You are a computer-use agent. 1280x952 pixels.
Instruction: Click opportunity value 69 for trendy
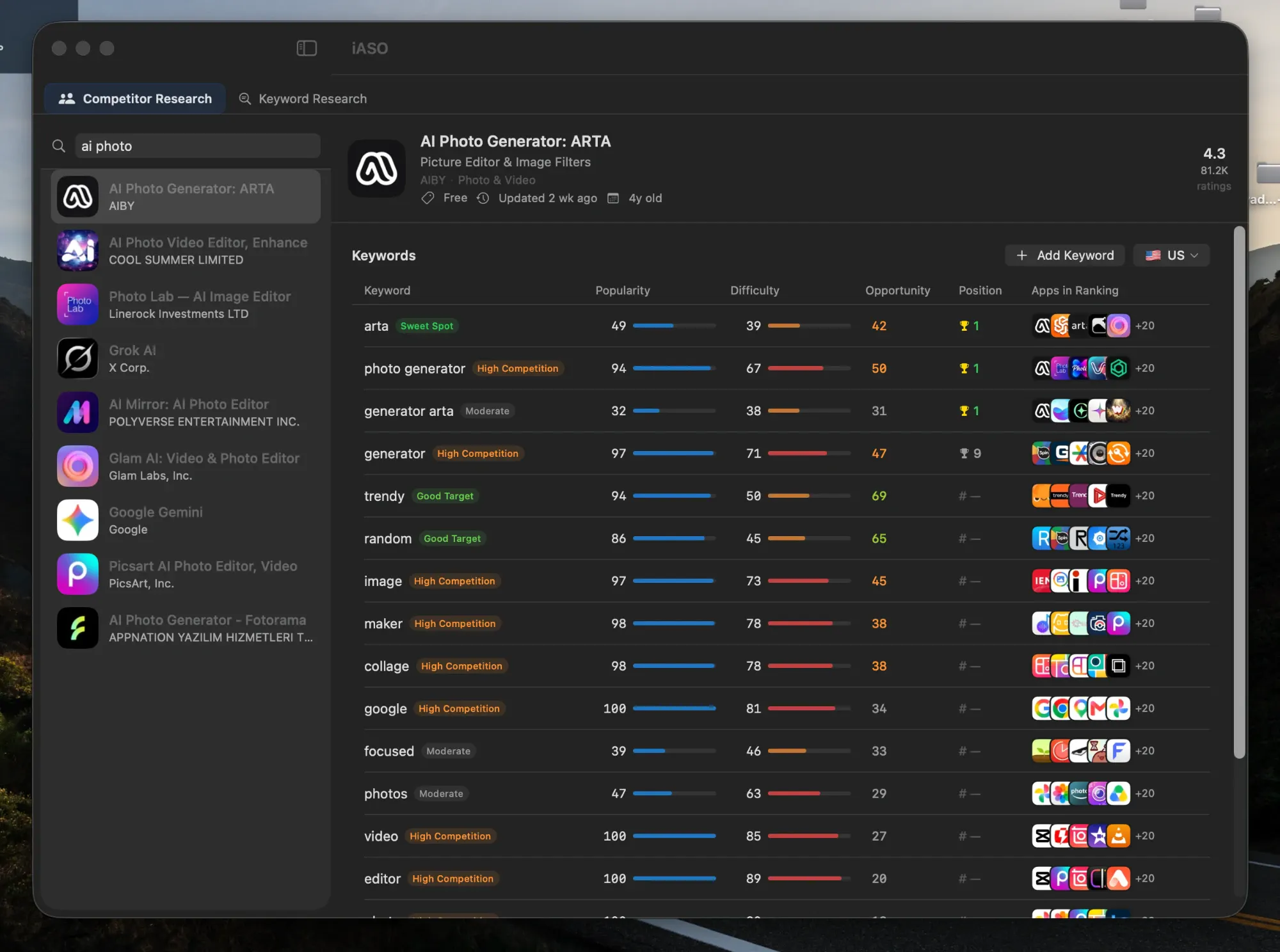(x=879, y=496)
